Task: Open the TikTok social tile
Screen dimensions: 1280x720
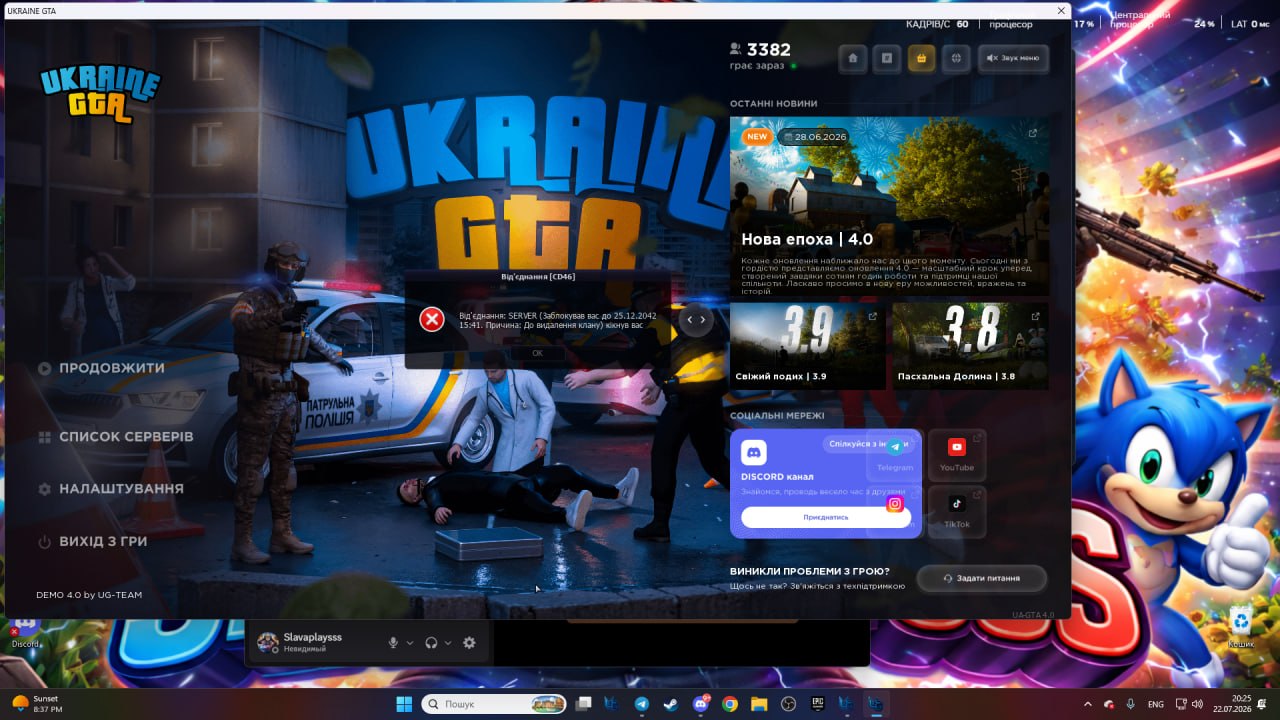Action: [x=956, y=512]
